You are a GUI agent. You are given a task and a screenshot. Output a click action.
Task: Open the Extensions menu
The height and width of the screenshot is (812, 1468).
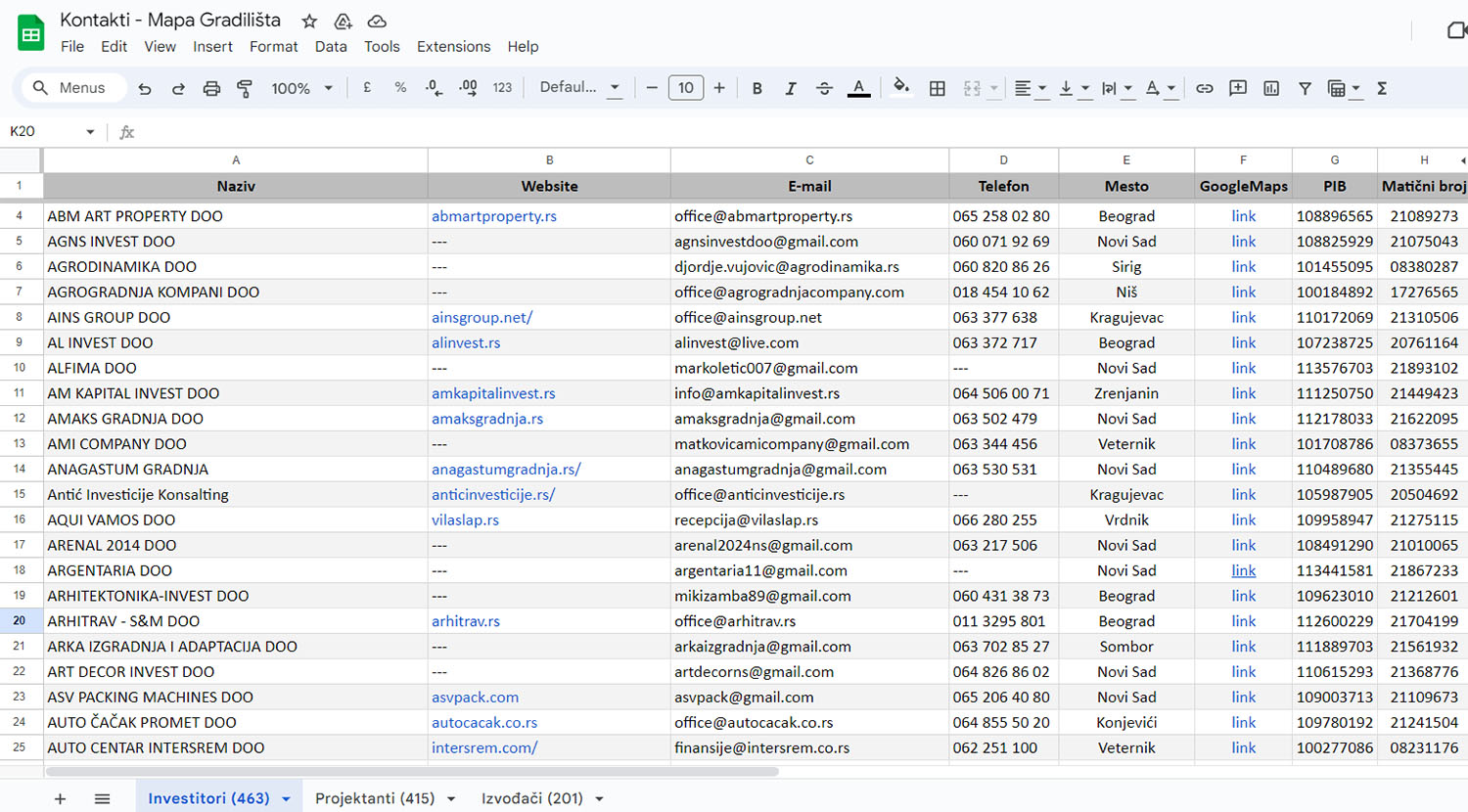tap(453, 46)
